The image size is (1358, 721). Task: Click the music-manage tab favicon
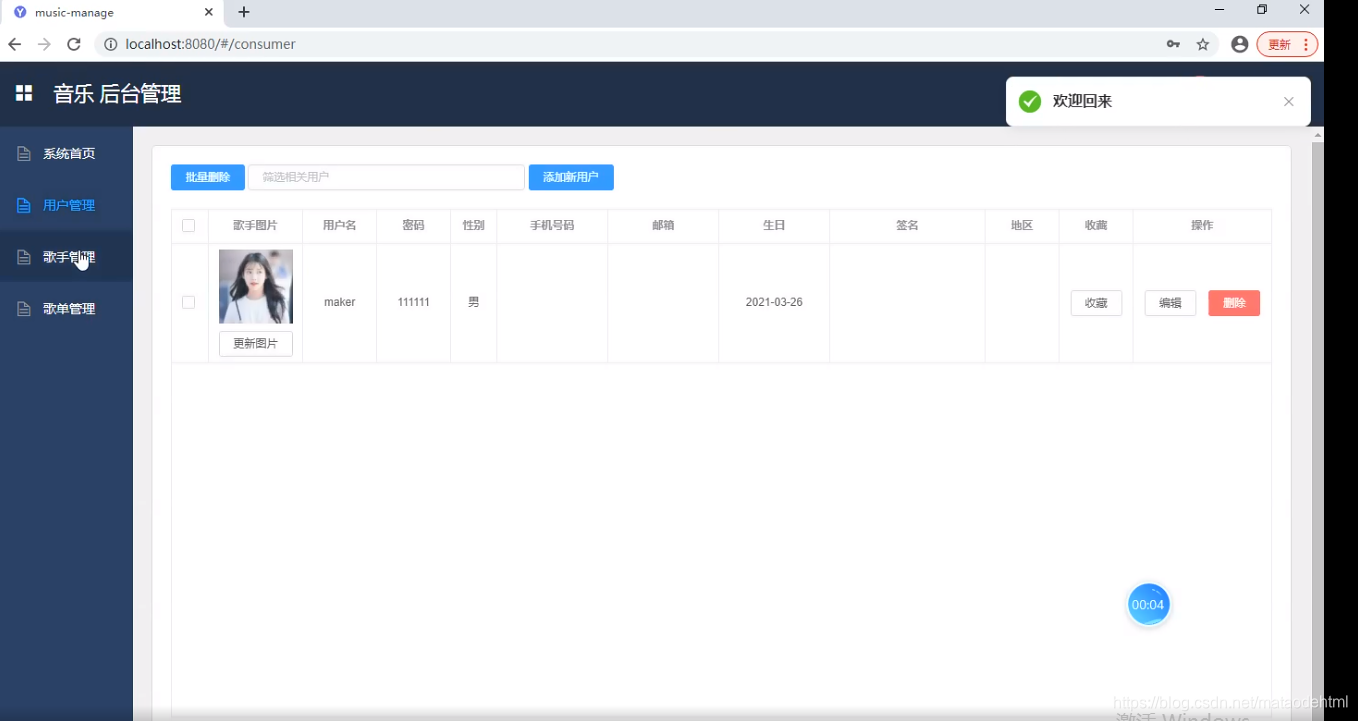click(x=20, y=13)
